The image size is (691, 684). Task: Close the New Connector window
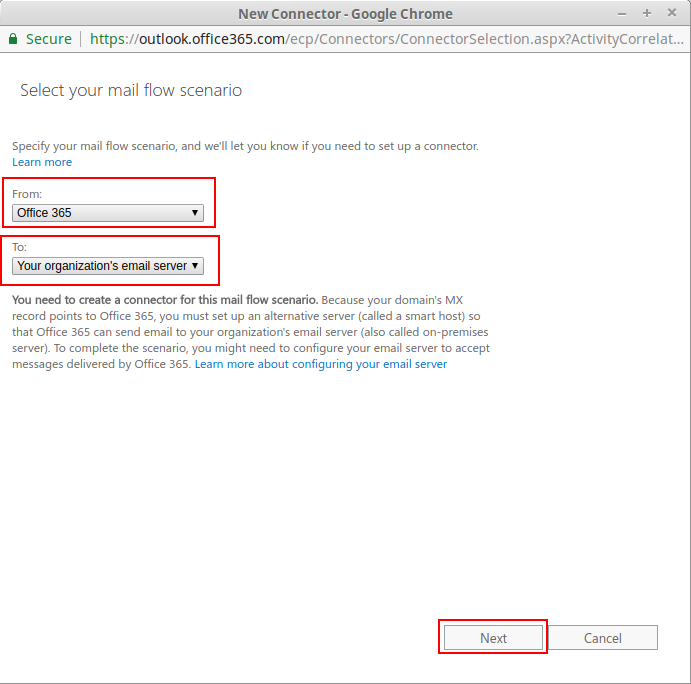click(672, 13)
